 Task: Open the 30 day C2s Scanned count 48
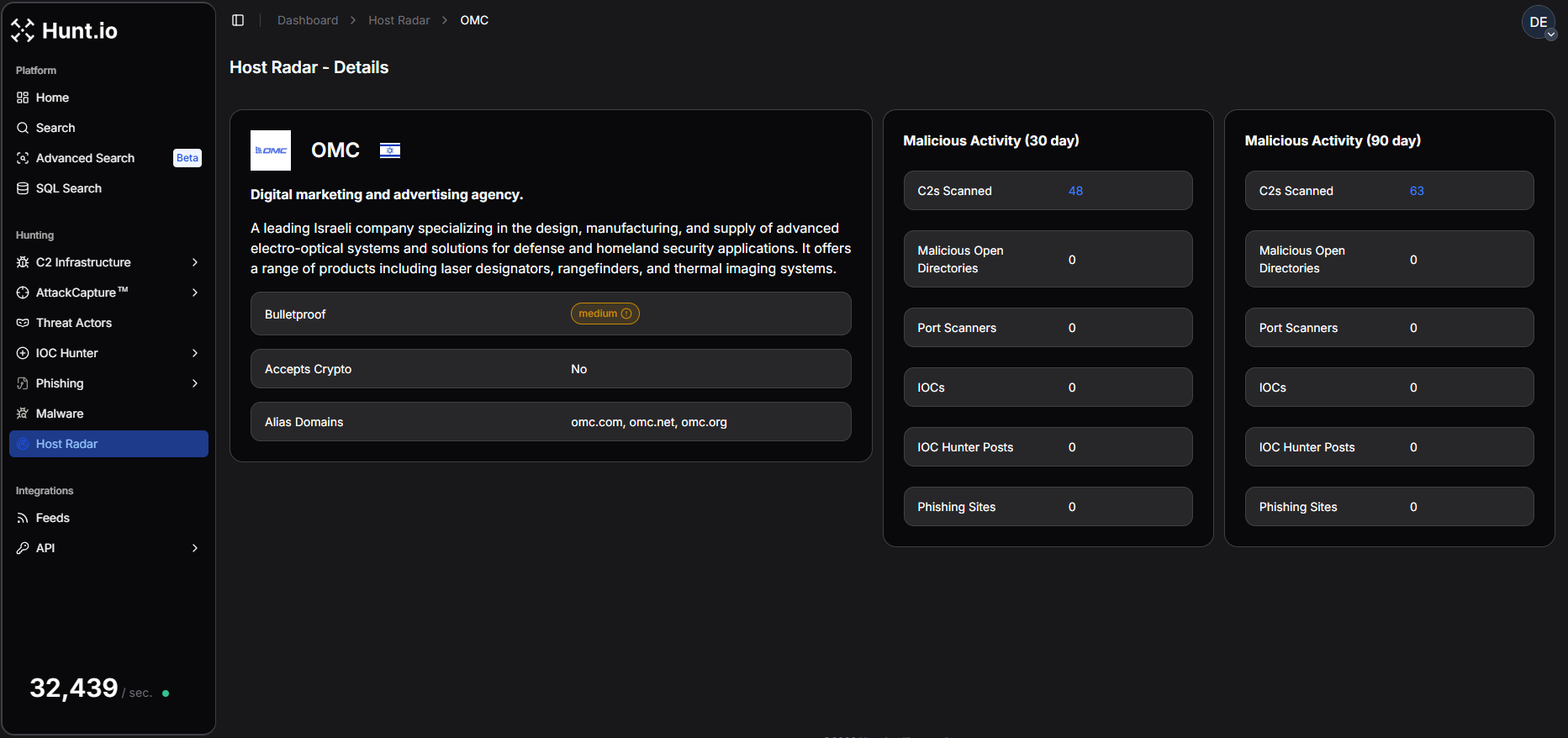click(x=1075, y=191)
